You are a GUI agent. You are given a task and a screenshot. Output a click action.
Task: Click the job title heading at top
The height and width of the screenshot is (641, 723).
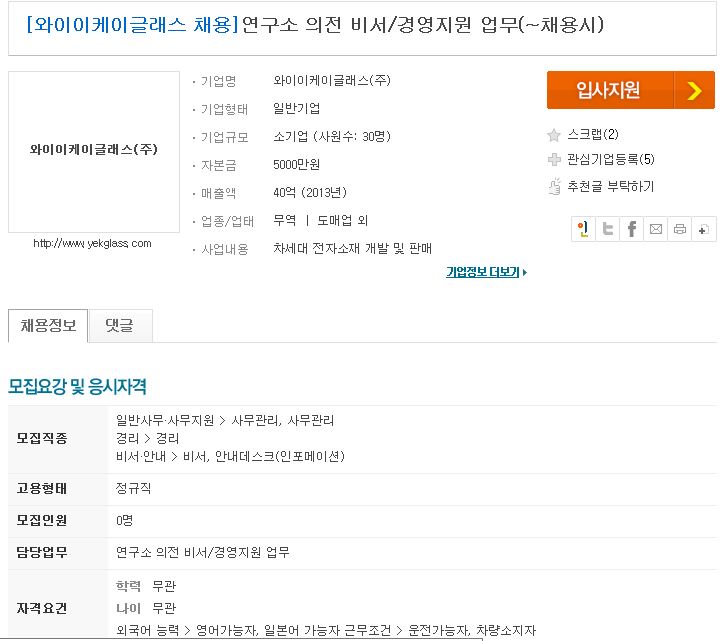coord(315,24)
